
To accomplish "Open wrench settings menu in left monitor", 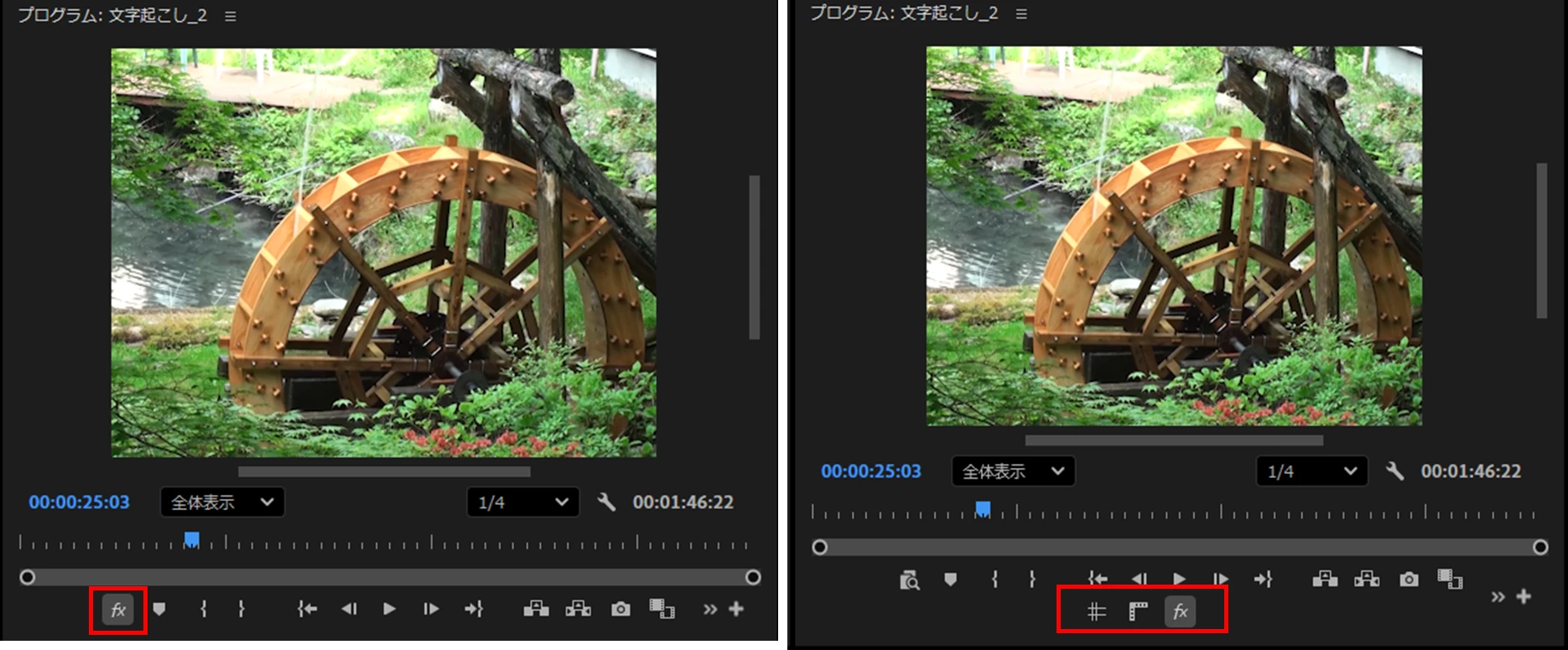I will (606, 502).
